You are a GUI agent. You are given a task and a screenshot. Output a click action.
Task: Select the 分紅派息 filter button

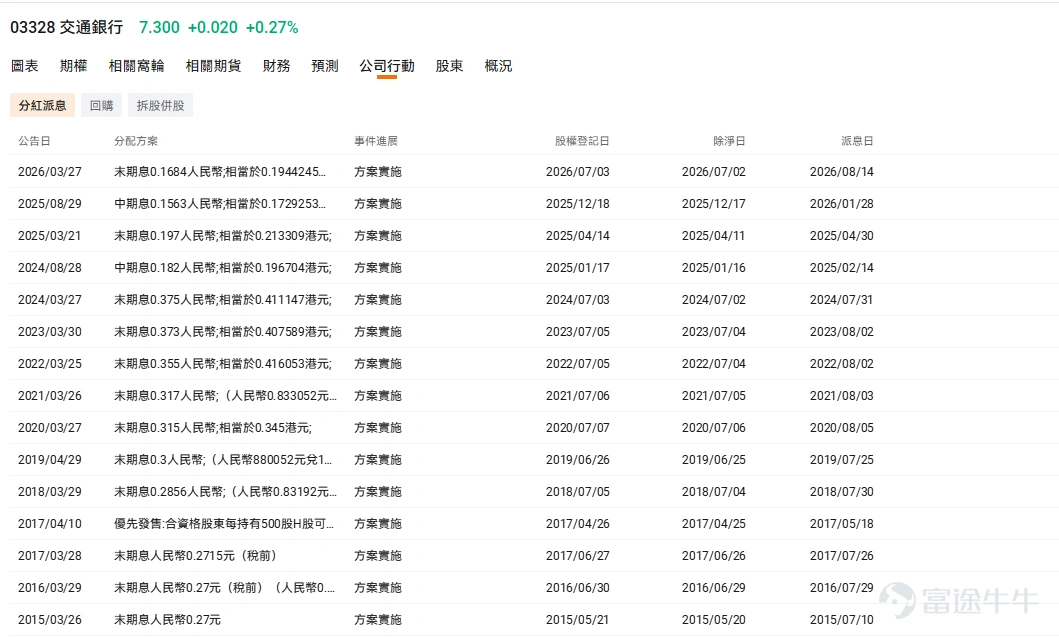point(43,105)
